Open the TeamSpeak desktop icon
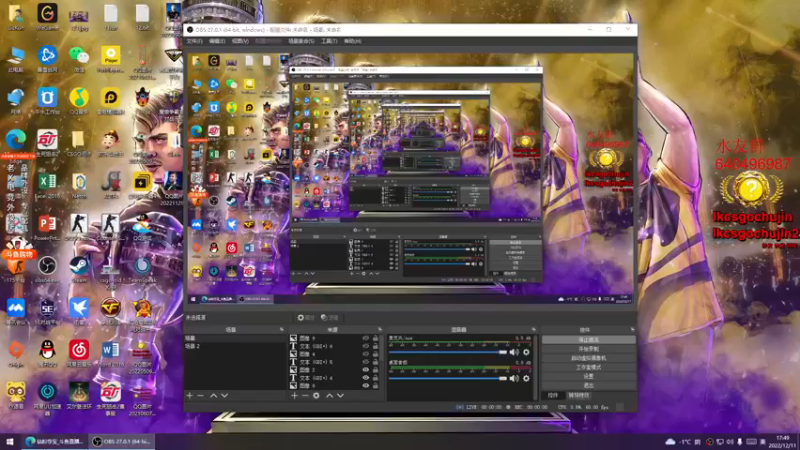The width and height of the screenshot is (800, 450). [x=142, y=267]
